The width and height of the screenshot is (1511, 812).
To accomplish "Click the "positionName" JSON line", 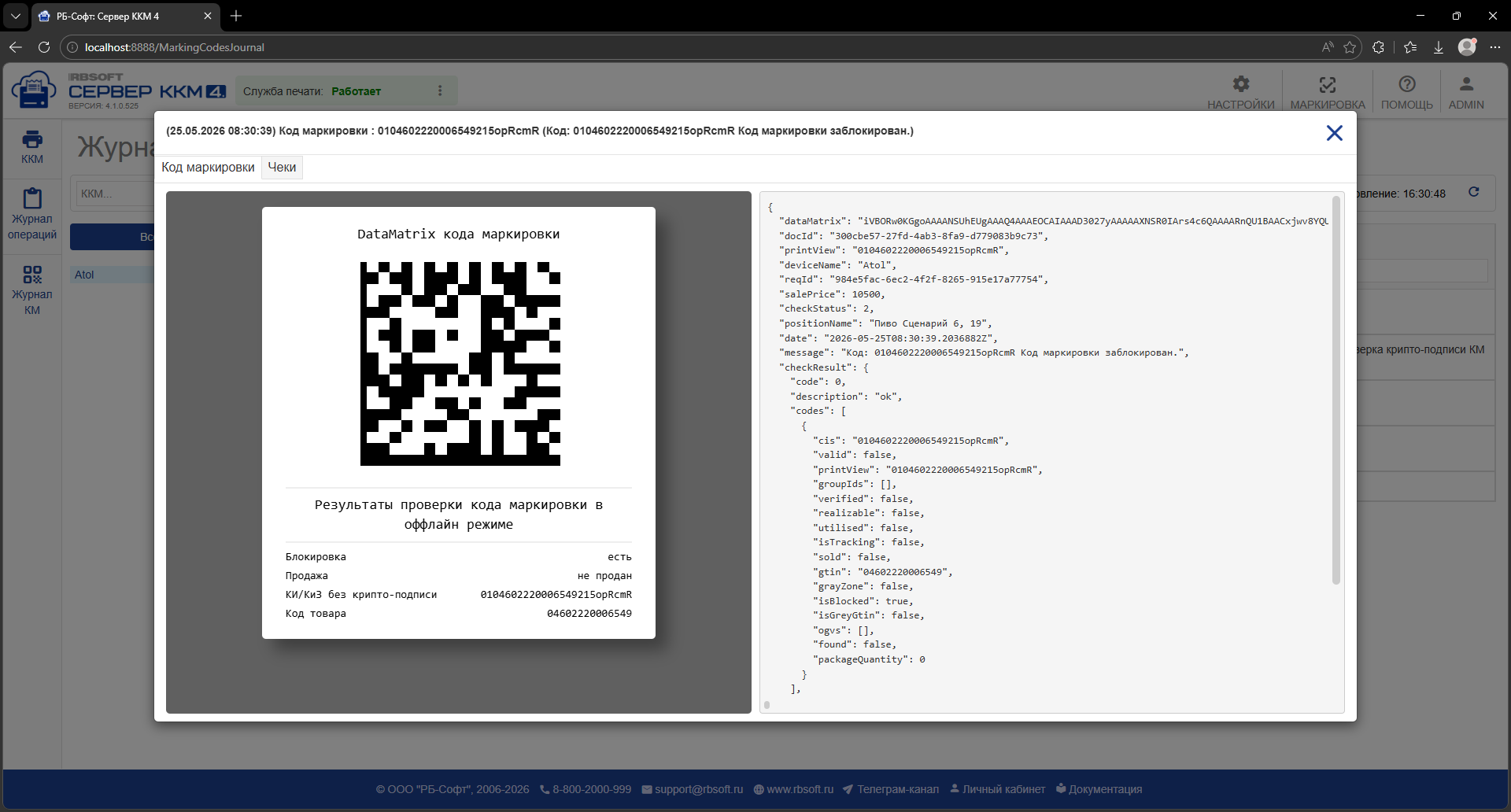I will point(885,323).
